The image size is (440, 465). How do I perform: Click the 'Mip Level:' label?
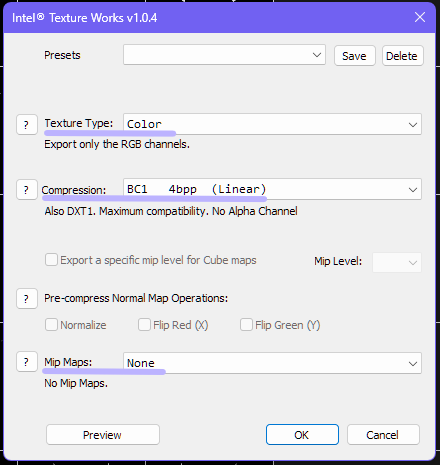point(338,261)
